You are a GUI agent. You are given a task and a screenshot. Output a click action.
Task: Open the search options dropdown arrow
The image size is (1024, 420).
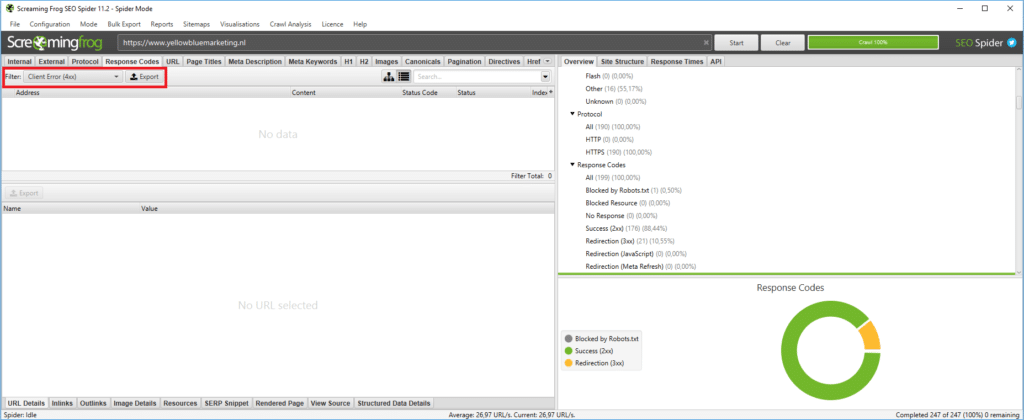pos(545,76)
